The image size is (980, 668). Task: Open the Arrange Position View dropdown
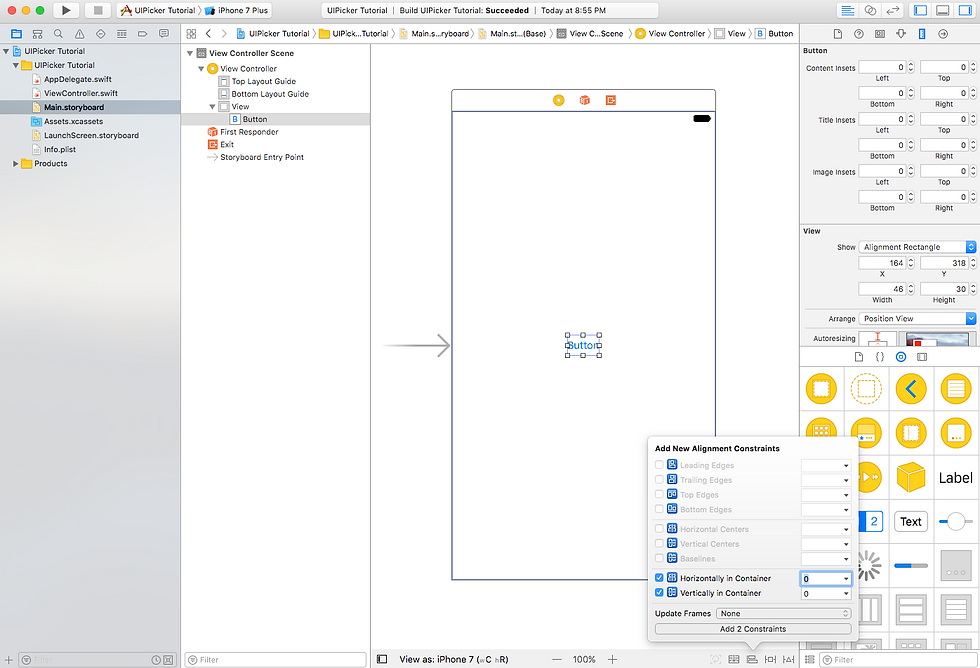917,319
